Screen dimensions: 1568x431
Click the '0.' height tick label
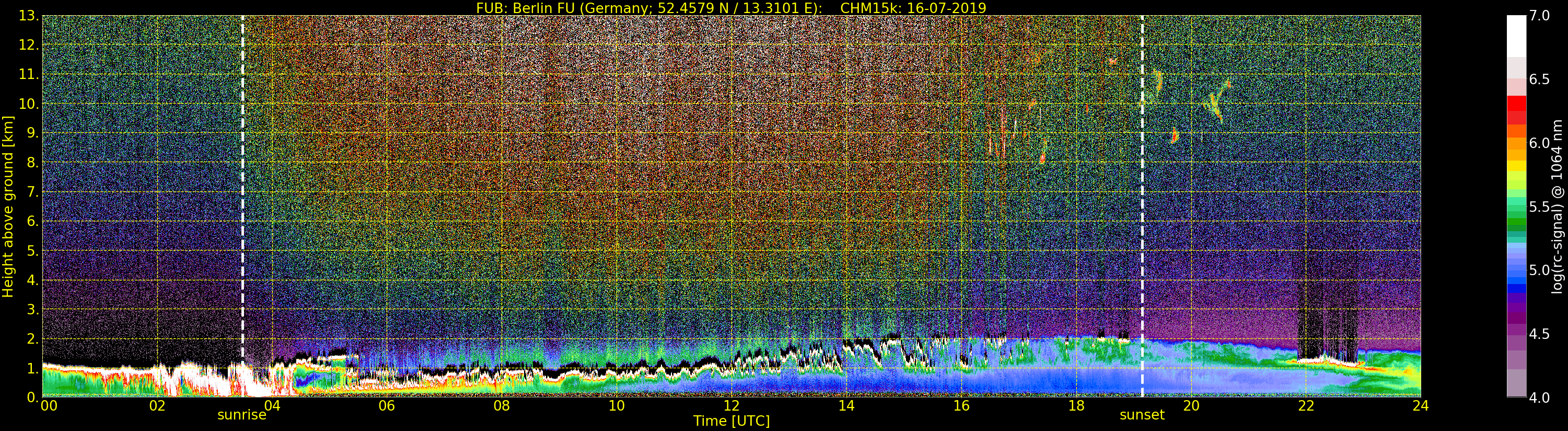pyautogui.click(x=32, y=397)
